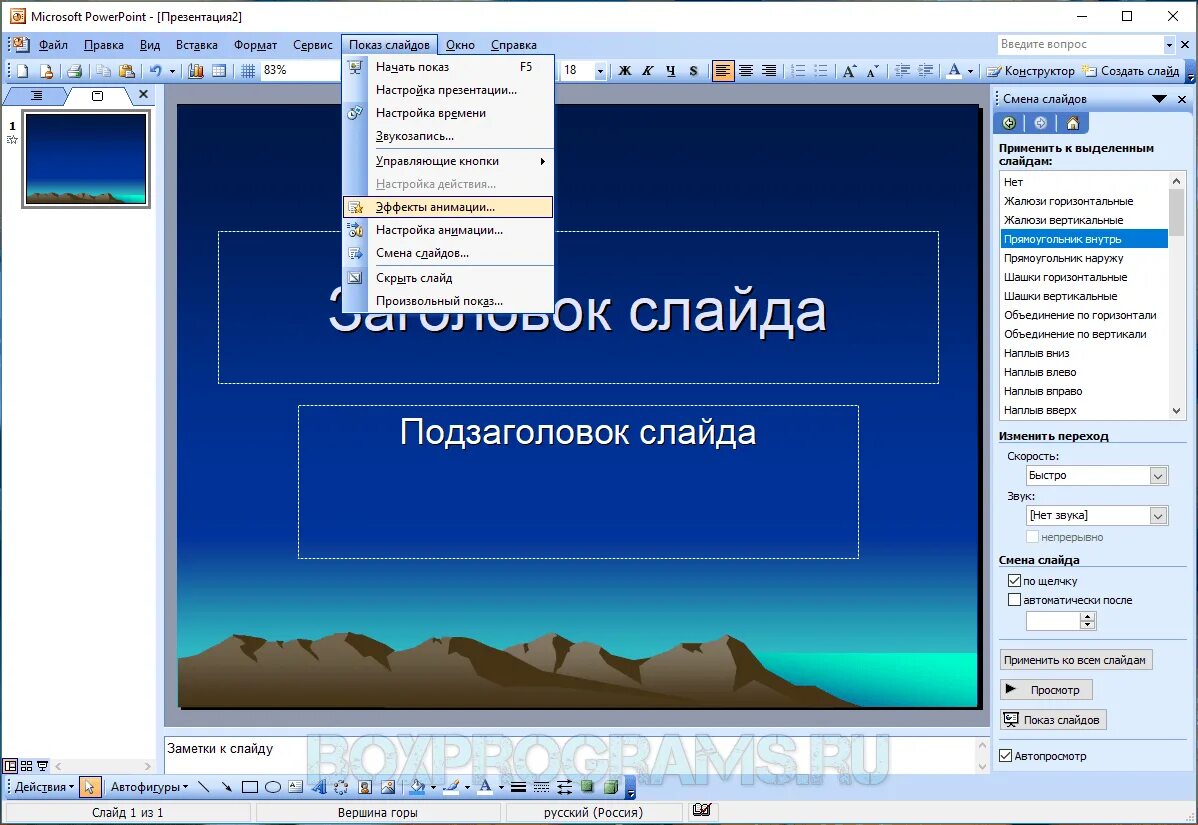Viewport: 1198px width, 825px height.
Task: Center-align the text
Action: tap(746, 71)
